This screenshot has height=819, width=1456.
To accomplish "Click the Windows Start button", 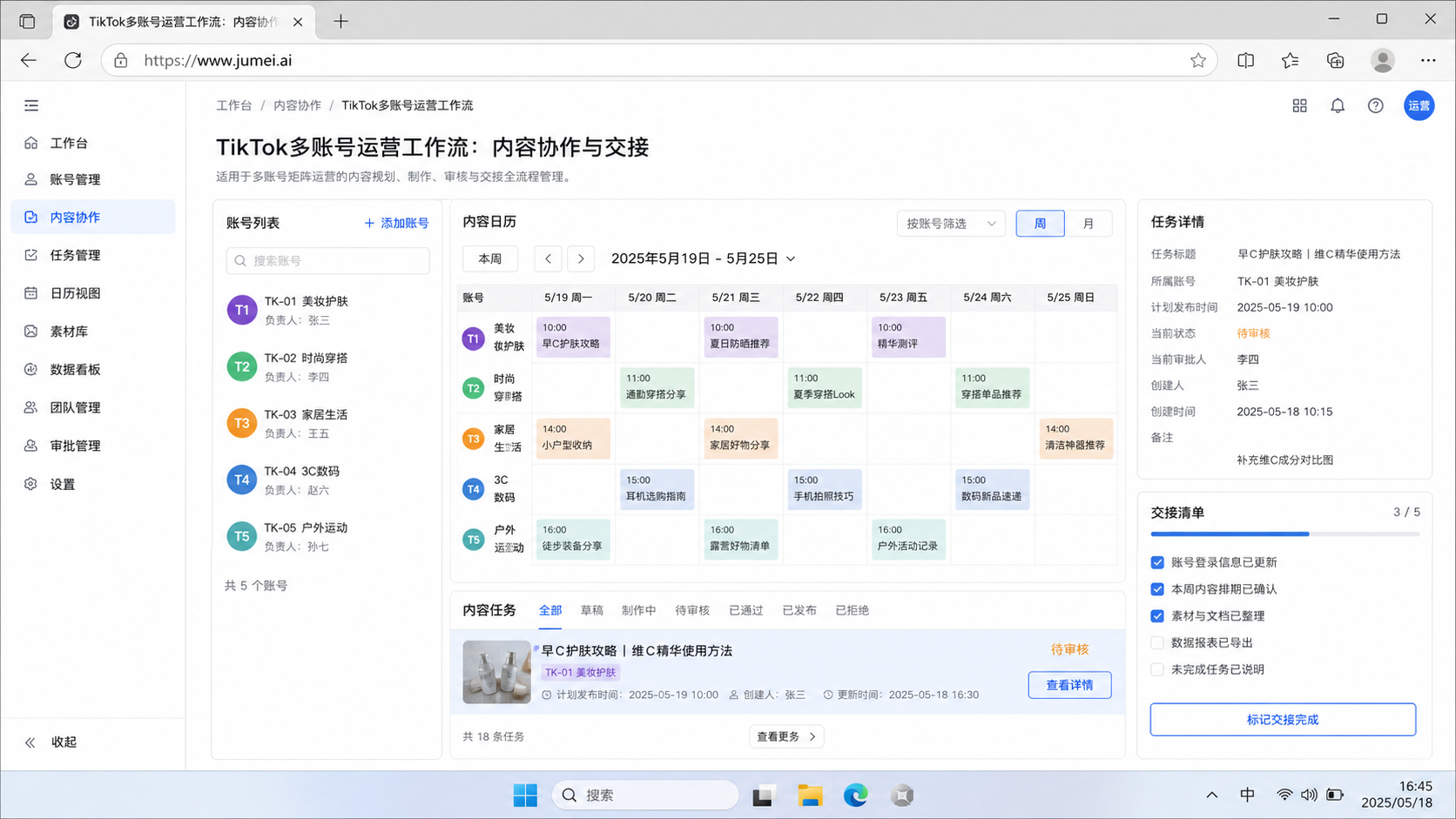I will click(525, 795).
